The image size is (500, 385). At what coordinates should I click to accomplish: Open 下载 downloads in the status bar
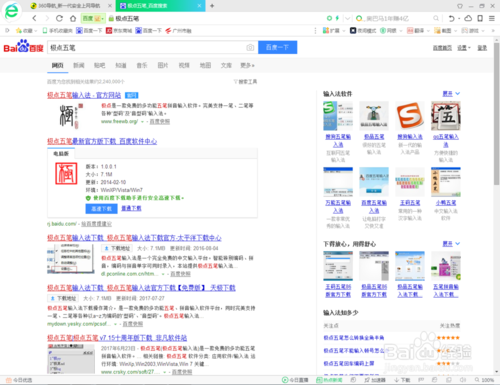[x=402, y=380]
